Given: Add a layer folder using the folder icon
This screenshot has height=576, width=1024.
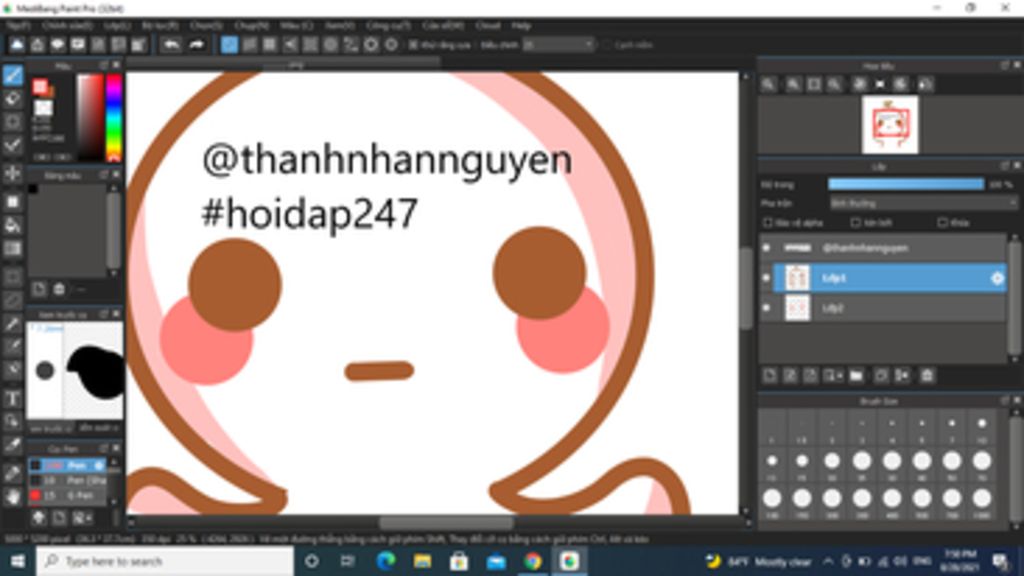Looking at the screenshot, I should click(x=856, y=376).
